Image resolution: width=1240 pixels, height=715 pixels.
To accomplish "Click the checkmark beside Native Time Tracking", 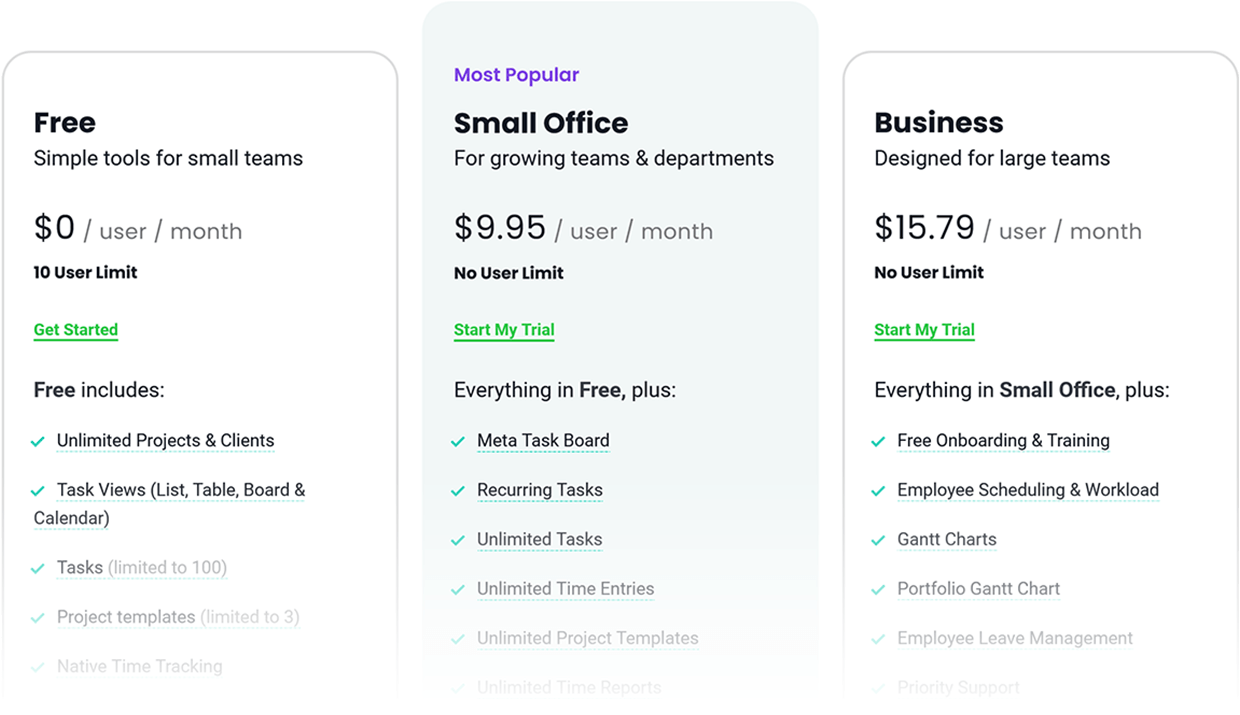I will [38, 666].
